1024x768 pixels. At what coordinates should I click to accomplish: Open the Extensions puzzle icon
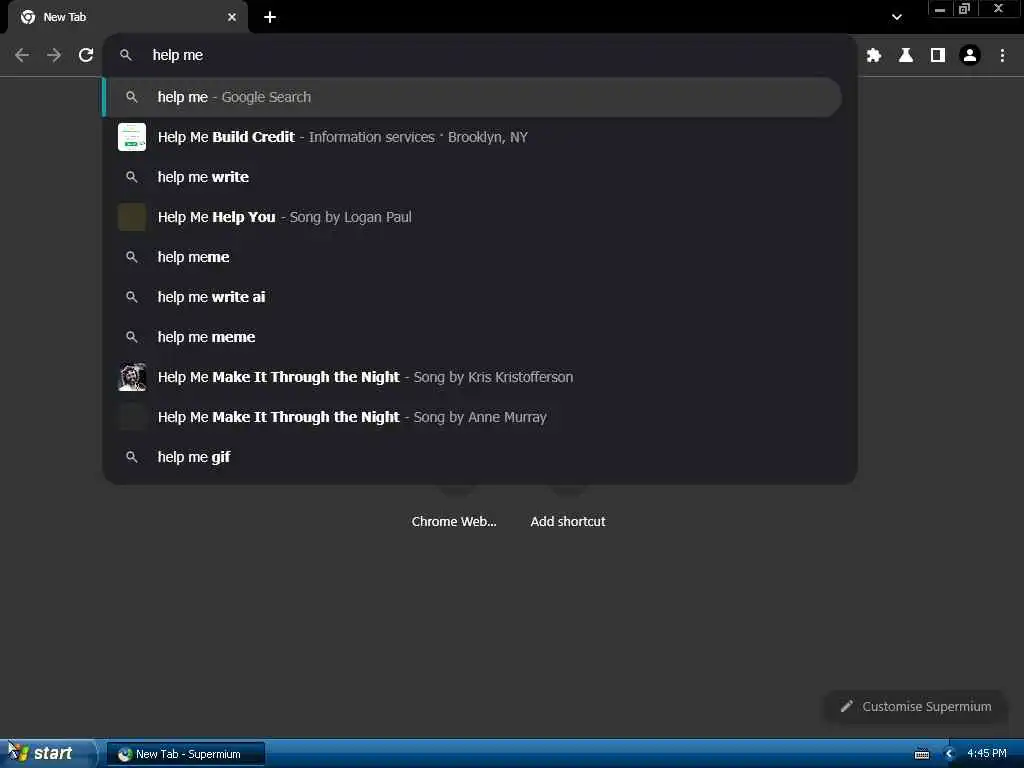[x=873, y=56]
